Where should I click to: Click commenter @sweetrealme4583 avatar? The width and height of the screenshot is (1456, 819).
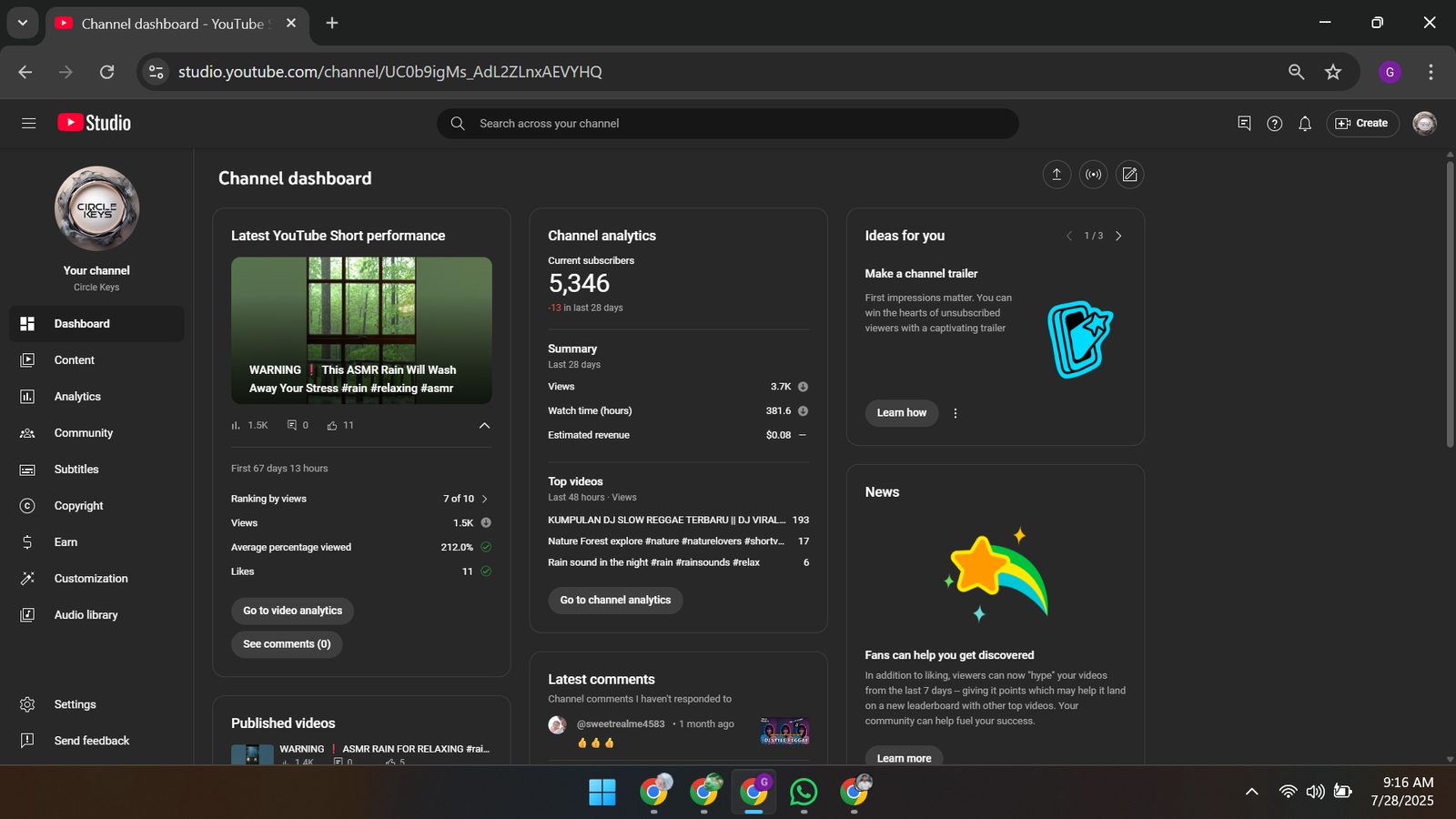tap(557, 725)
